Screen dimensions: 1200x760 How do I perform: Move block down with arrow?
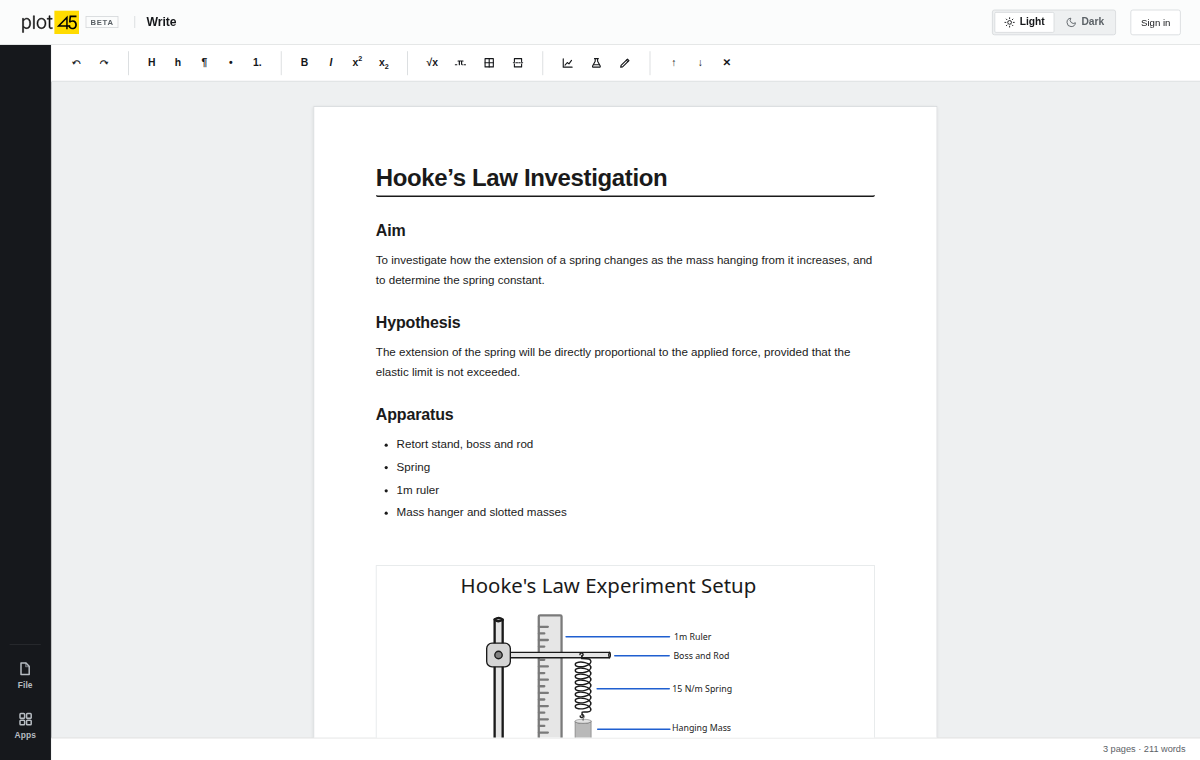pyautogui.click(x=700, y=63)
